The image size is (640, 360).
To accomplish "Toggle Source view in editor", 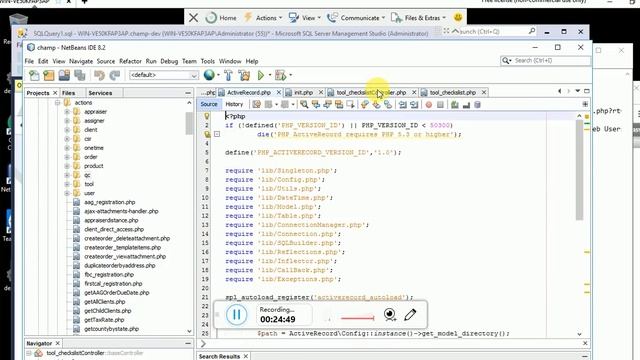I will (209, 104).
